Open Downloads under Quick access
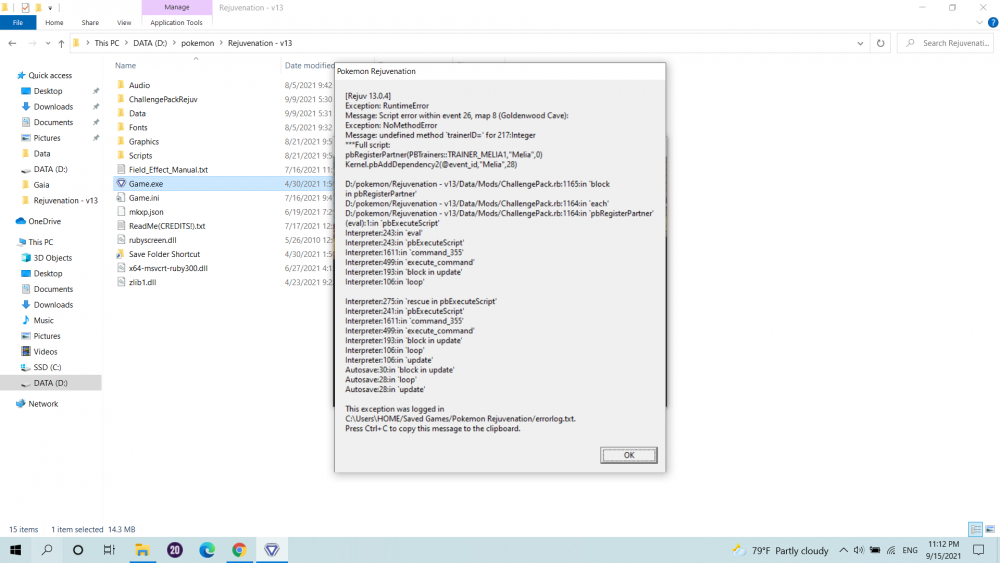Image resolution: width=1000 pixels, height=563 pixels. tap(53, 106)
